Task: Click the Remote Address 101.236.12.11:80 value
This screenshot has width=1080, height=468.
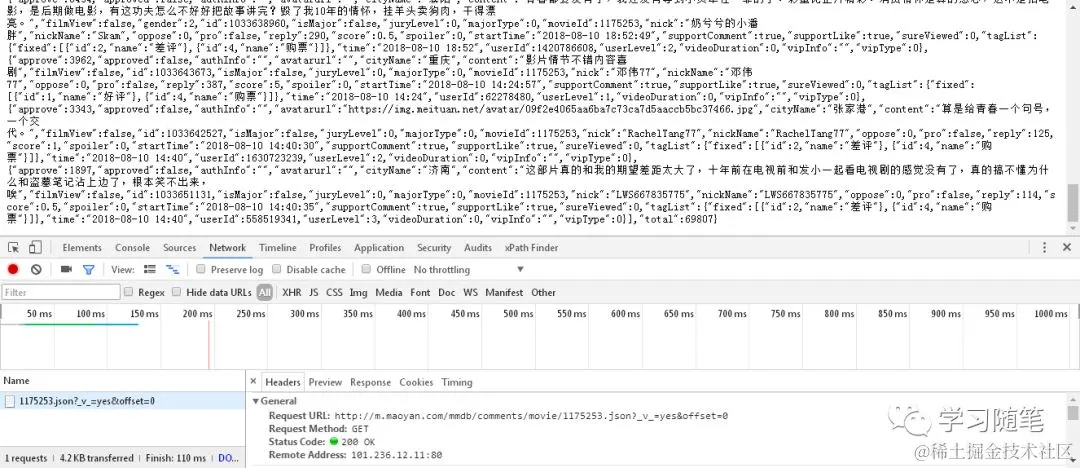Action: pyautogui.click(x=396, y=455)
